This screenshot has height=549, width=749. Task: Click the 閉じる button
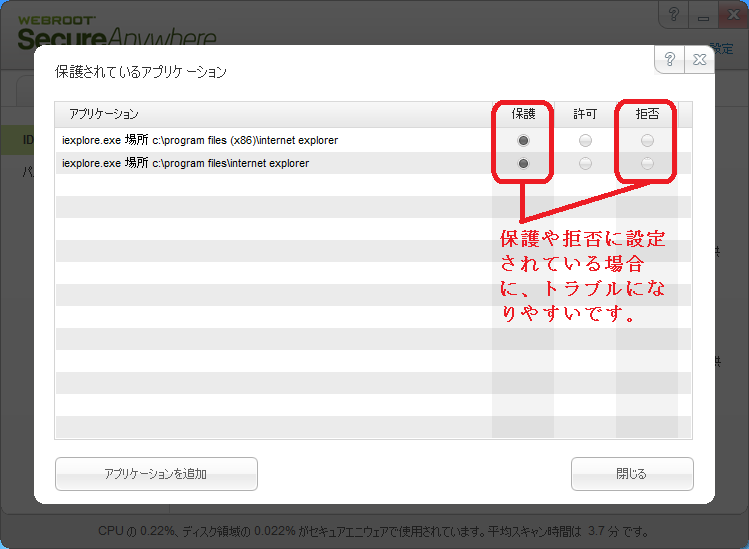click(632, 474)
